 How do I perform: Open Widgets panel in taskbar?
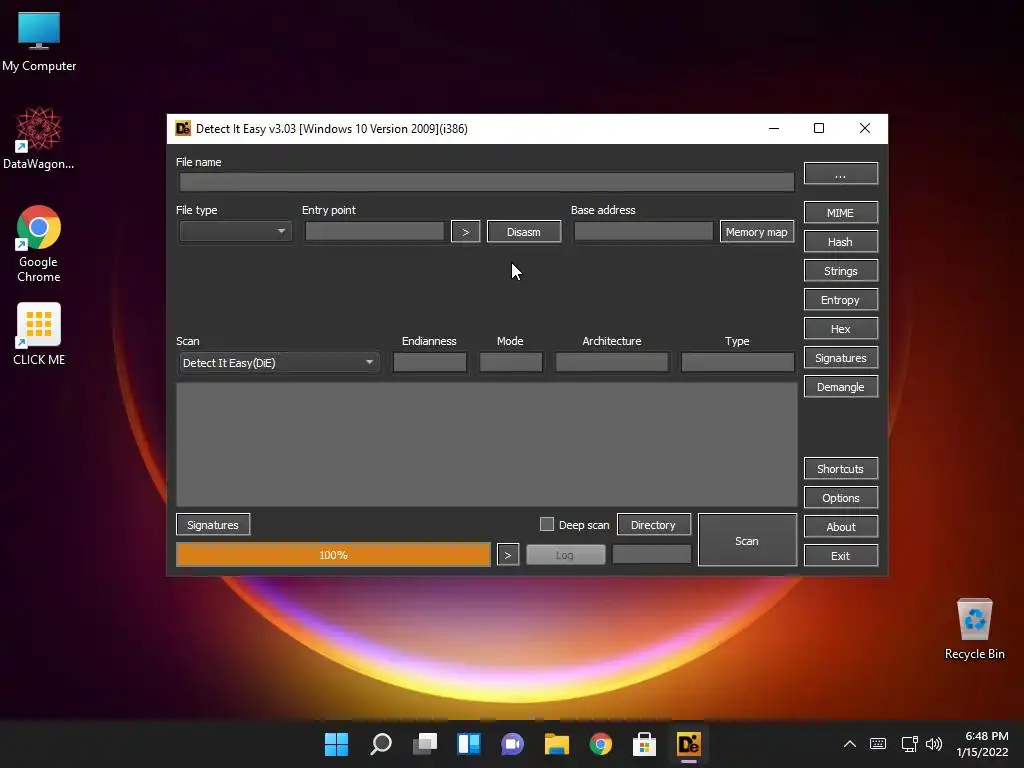pyautogui.click(x=469, y=744)
